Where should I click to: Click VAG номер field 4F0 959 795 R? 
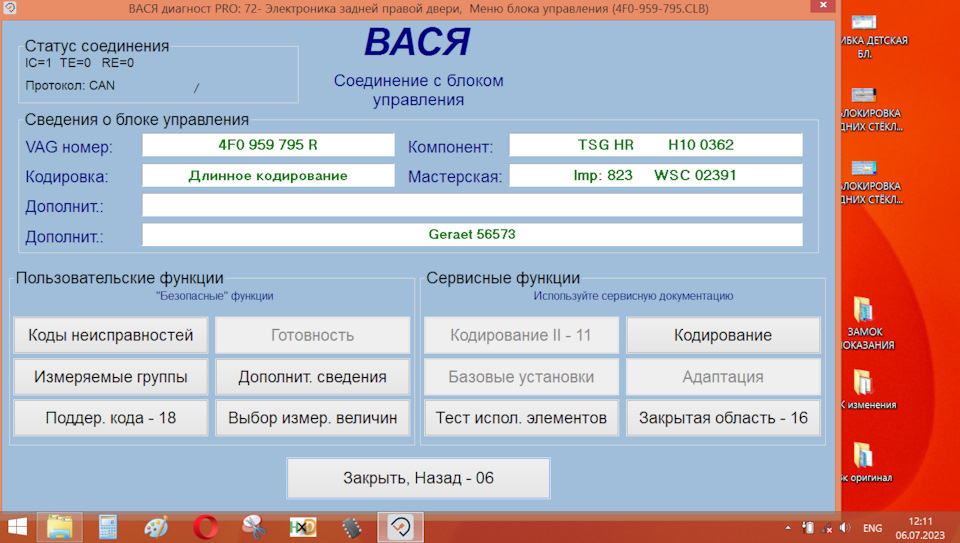[x=268, y=145]
